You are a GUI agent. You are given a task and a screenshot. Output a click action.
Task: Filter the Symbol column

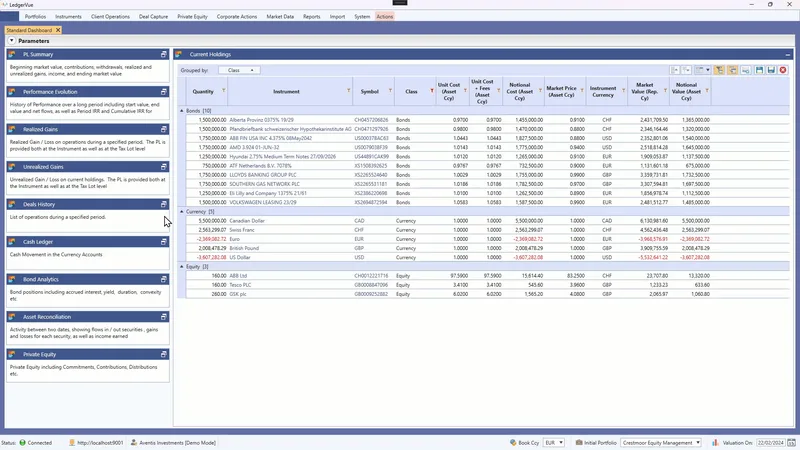(x=390, y=90)
